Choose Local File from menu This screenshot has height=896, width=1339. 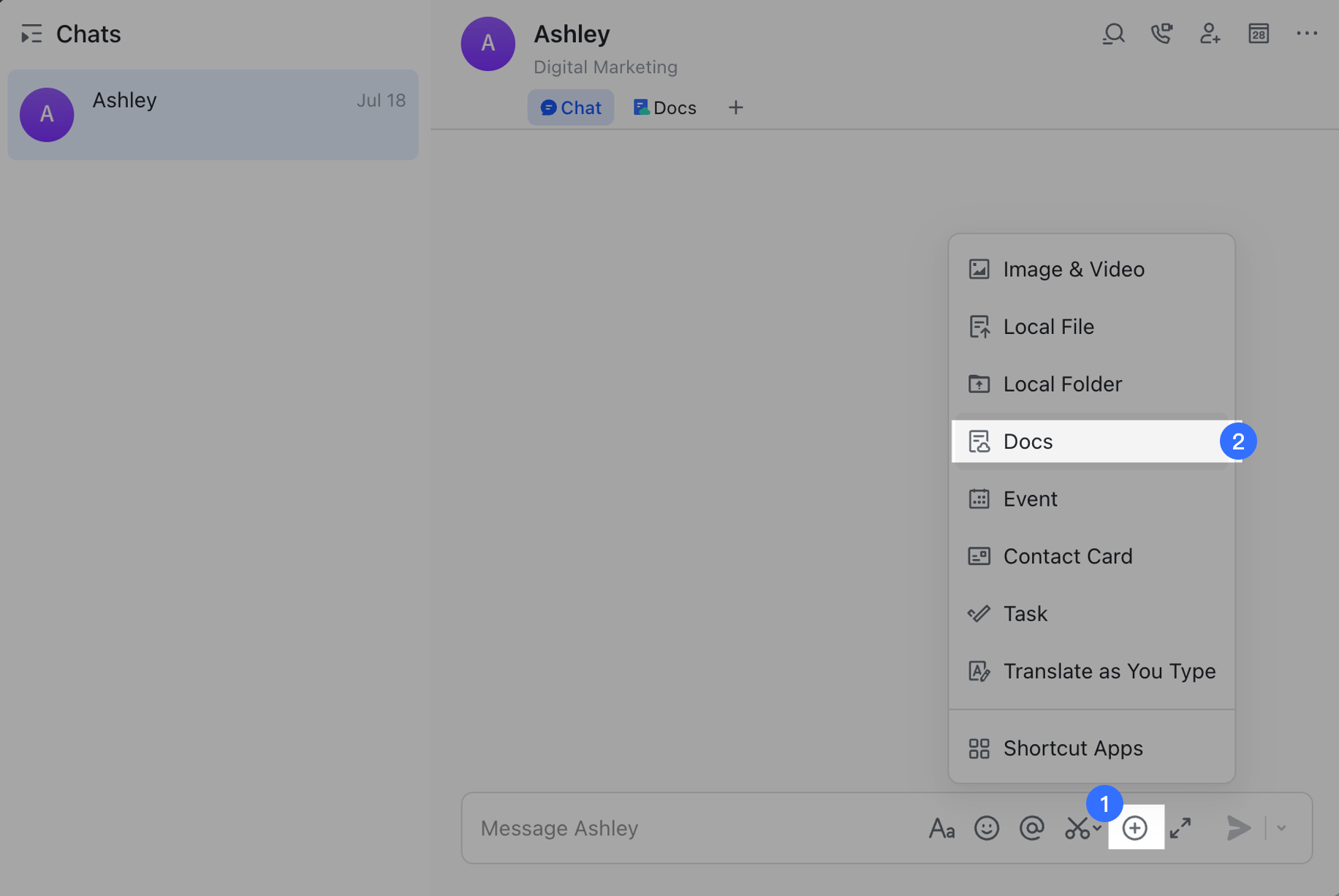coord(1091,327)
